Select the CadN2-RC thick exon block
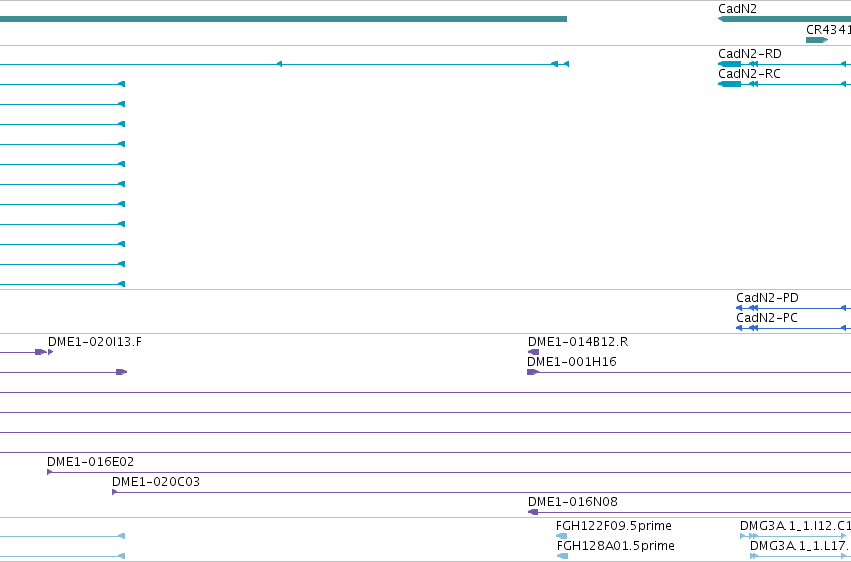 coord(729,84)
